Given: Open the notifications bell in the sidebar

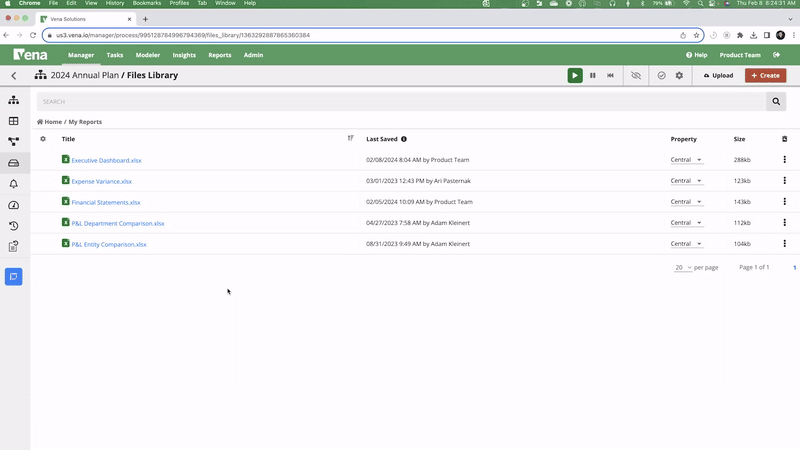Looking at the screenshot, I should (14, 184).
